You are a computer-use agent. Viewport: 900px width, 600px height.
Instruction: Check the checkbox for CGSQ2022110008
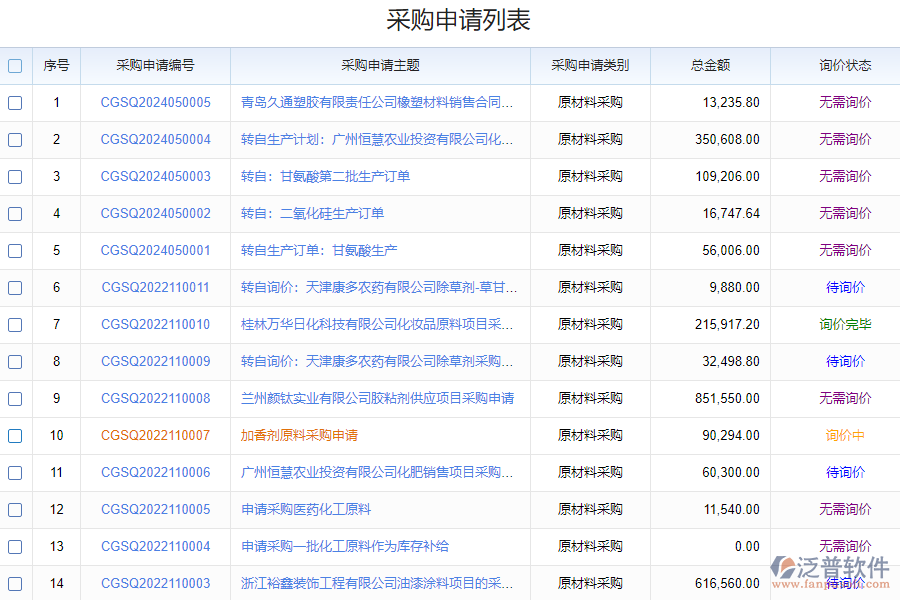[14, 398]
